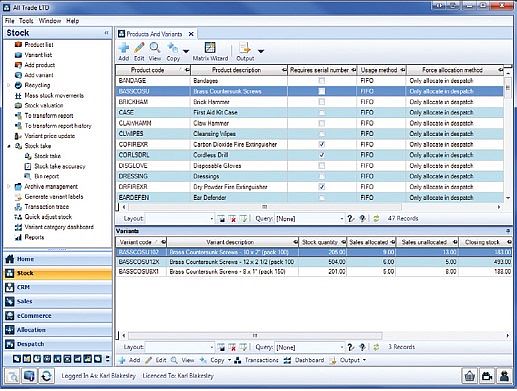Open the Help menu
Screen dimensions: 517x391
coord(72,21)
